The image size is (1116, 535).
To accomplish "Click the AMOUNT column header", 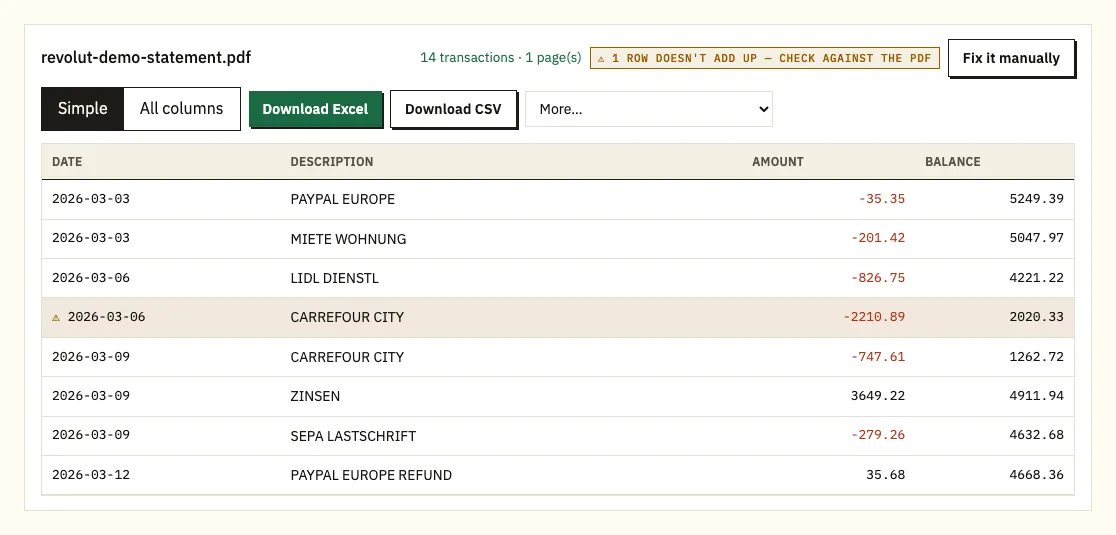I will point(777,161).
